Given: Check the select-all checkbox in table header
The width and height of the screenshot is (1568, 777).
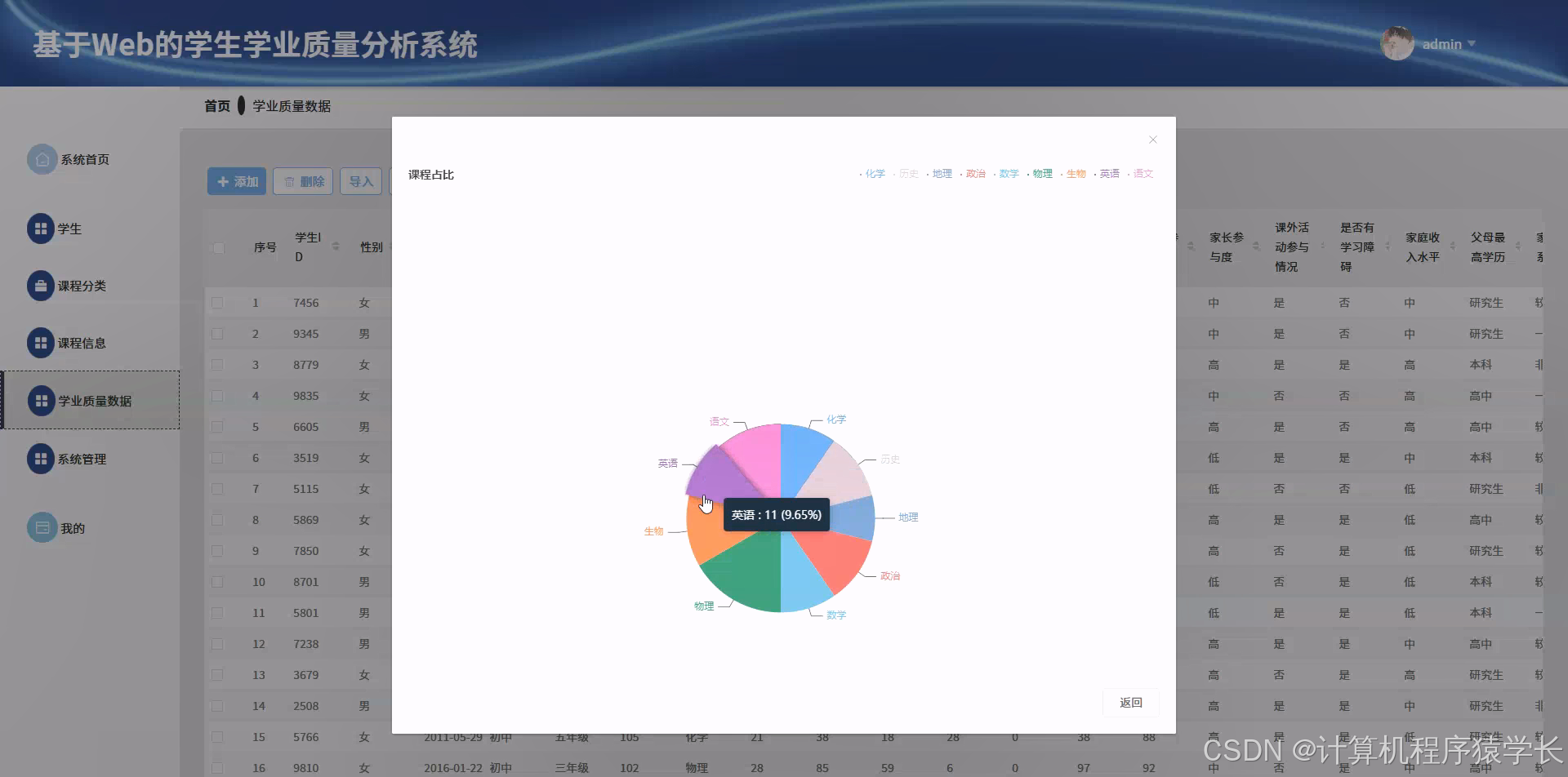Looking at the screenshot, I should coord(218,247).
